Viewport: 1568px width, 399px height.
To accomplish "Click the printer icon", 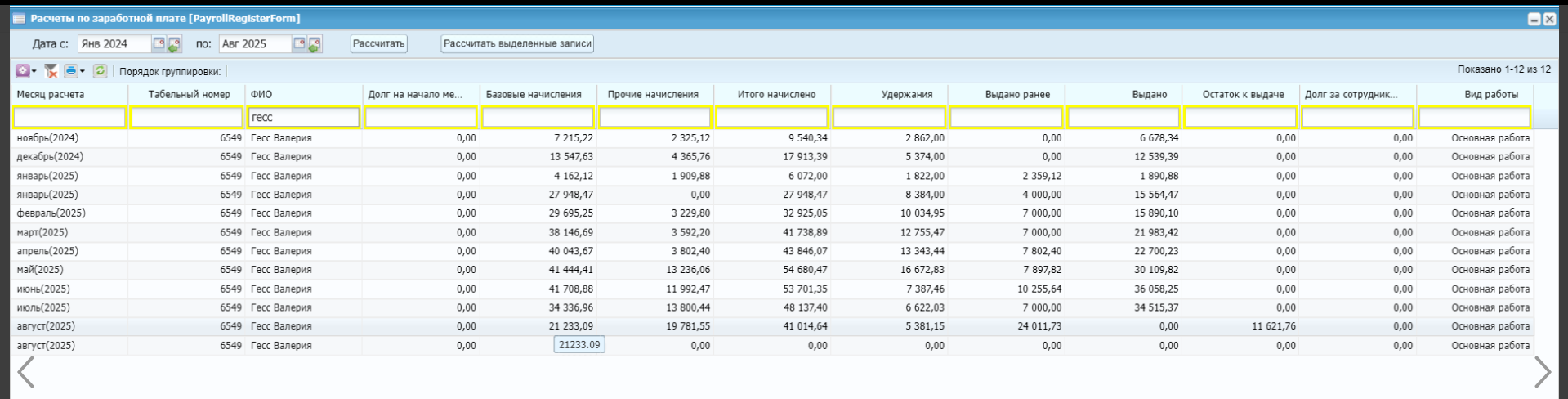I will point(71,72).
